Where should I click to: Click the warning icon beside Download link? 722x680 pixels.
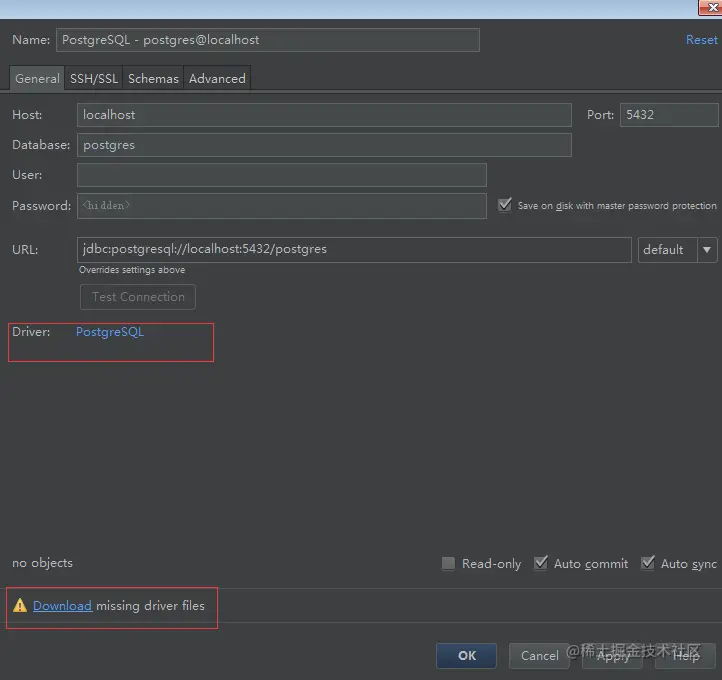[20, 605]
